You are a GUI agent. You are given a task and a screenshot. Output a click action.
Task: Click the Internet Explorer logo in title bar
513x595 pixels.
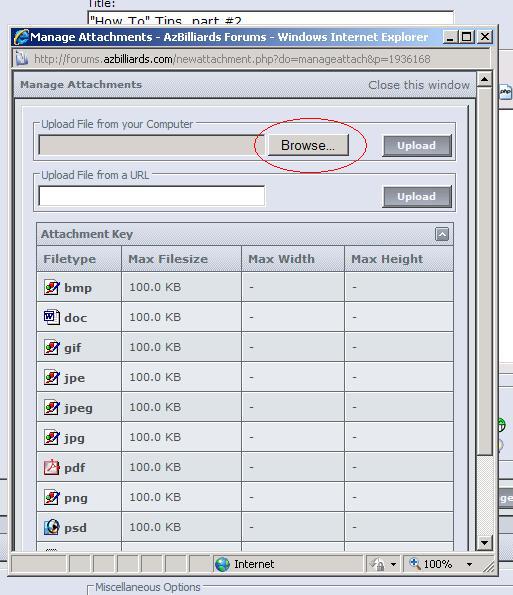click(x=21, y=37)
